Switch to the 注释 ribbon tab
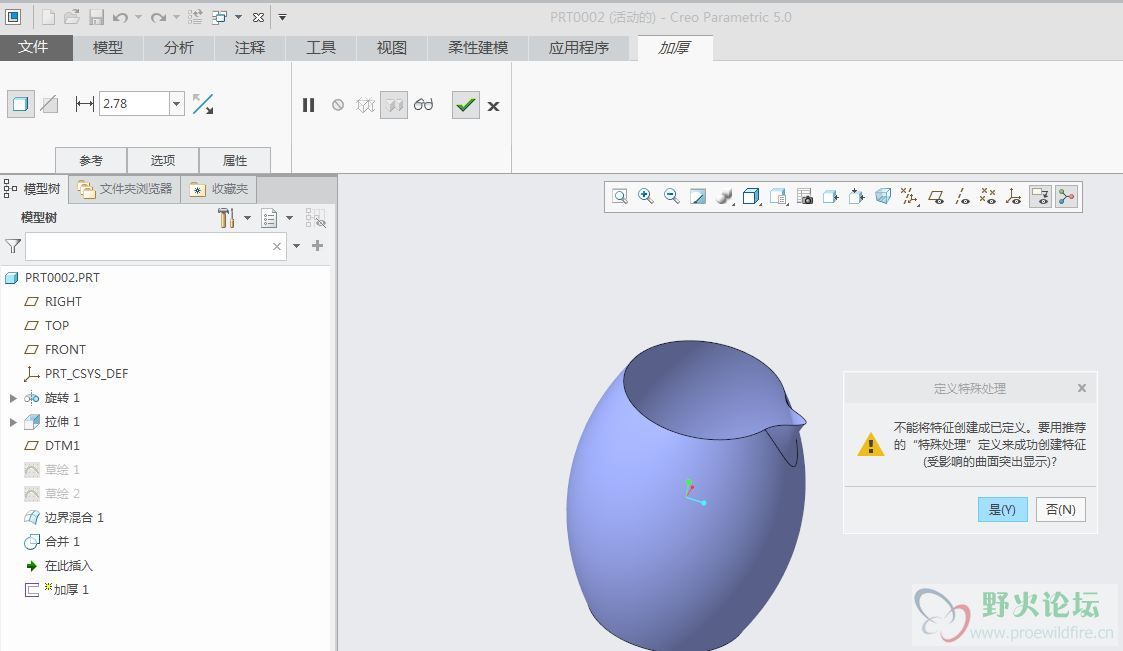1123x651 pixels. coord(250,47)
